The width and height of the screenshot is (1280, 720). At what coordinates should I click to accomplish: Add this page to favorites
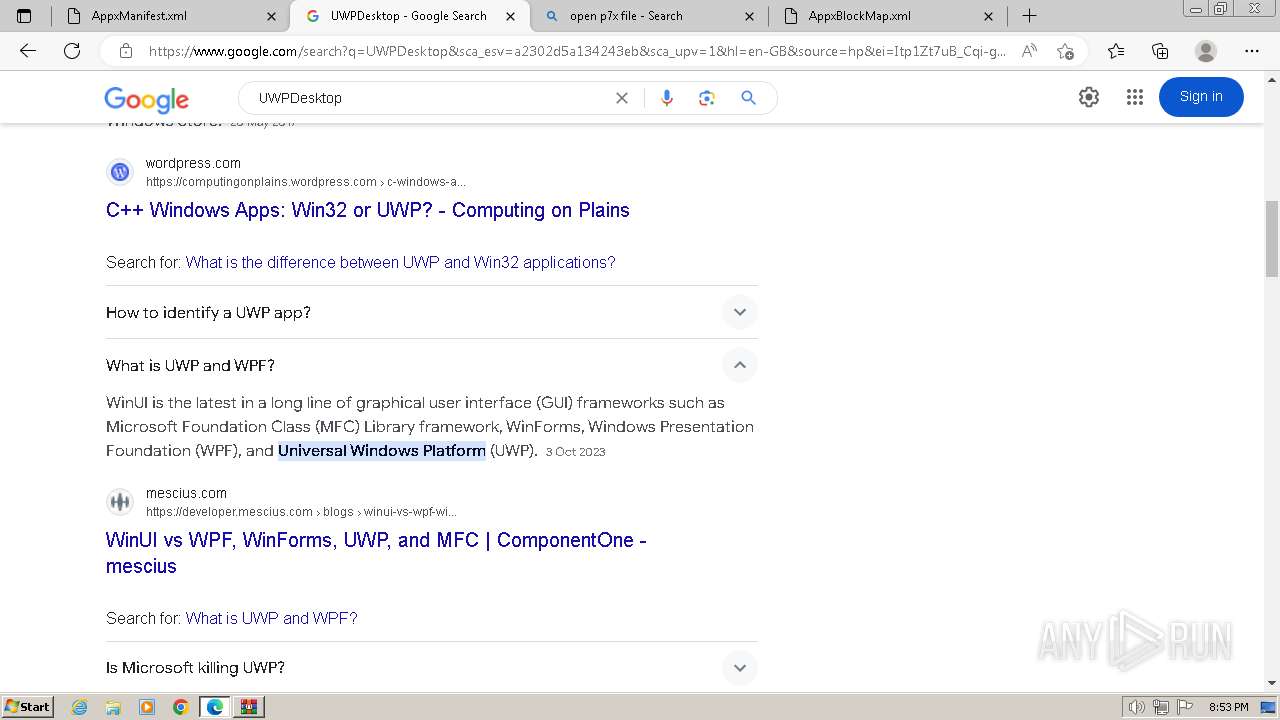pos(1065,51)
